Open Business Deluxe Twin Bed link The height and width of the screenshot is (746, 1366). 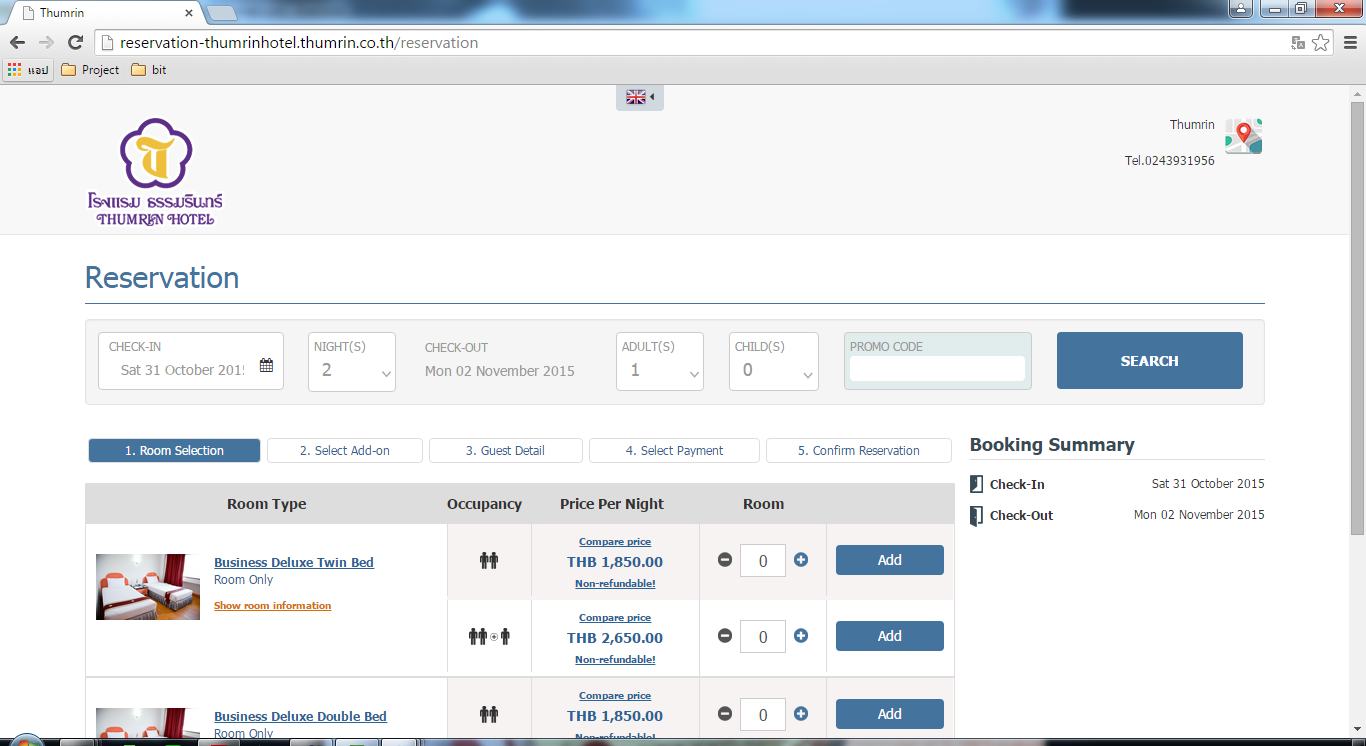point(294,562)
